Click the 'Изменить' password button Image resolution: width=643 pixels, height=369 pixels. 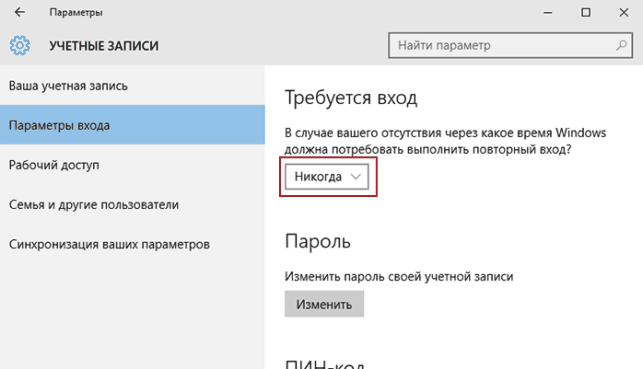(324, 304)
